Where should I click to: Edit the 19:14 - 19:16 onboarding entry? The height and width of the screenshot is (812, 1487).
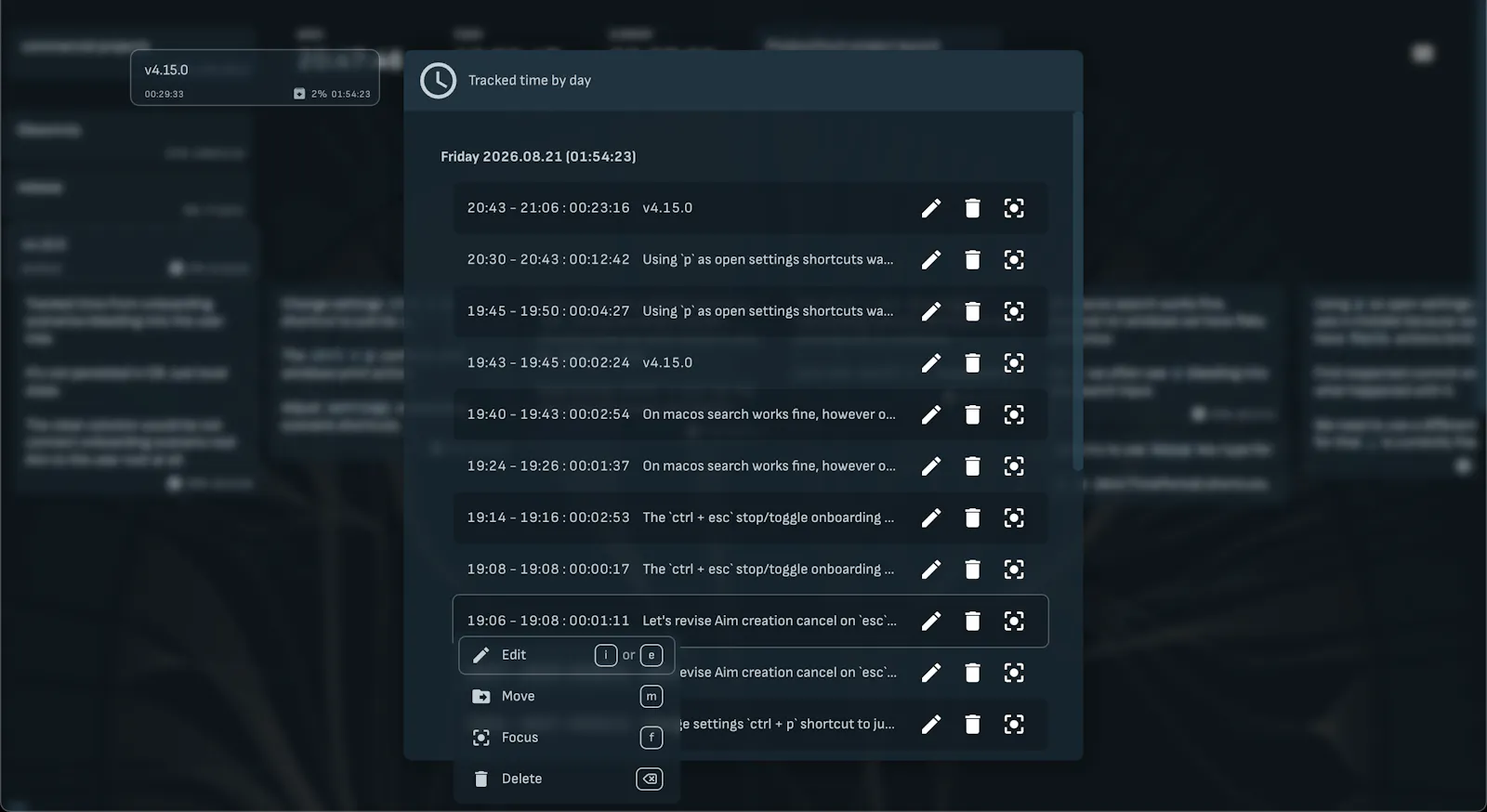coord(930,517)
